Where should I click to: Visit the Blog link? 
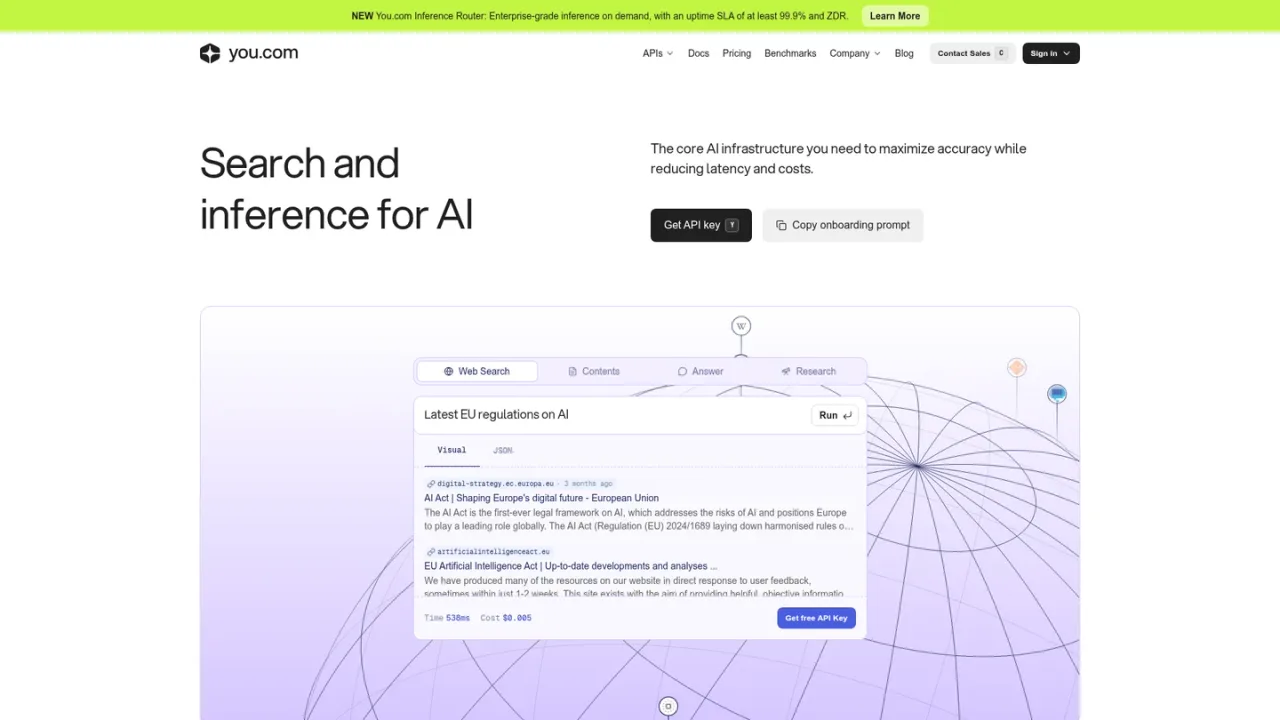click(x=904, y=53)
